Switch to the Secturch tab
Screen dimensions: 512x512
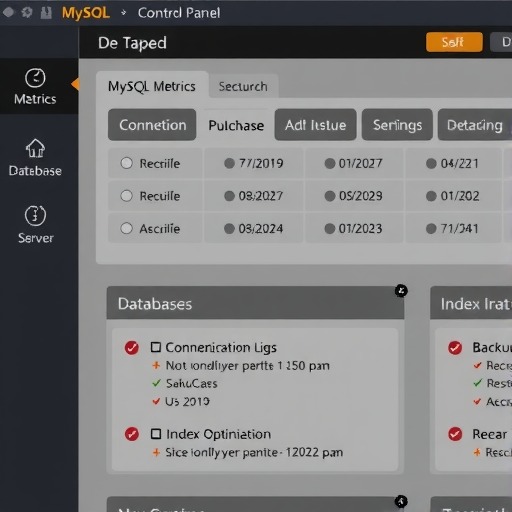click(243, 86)
